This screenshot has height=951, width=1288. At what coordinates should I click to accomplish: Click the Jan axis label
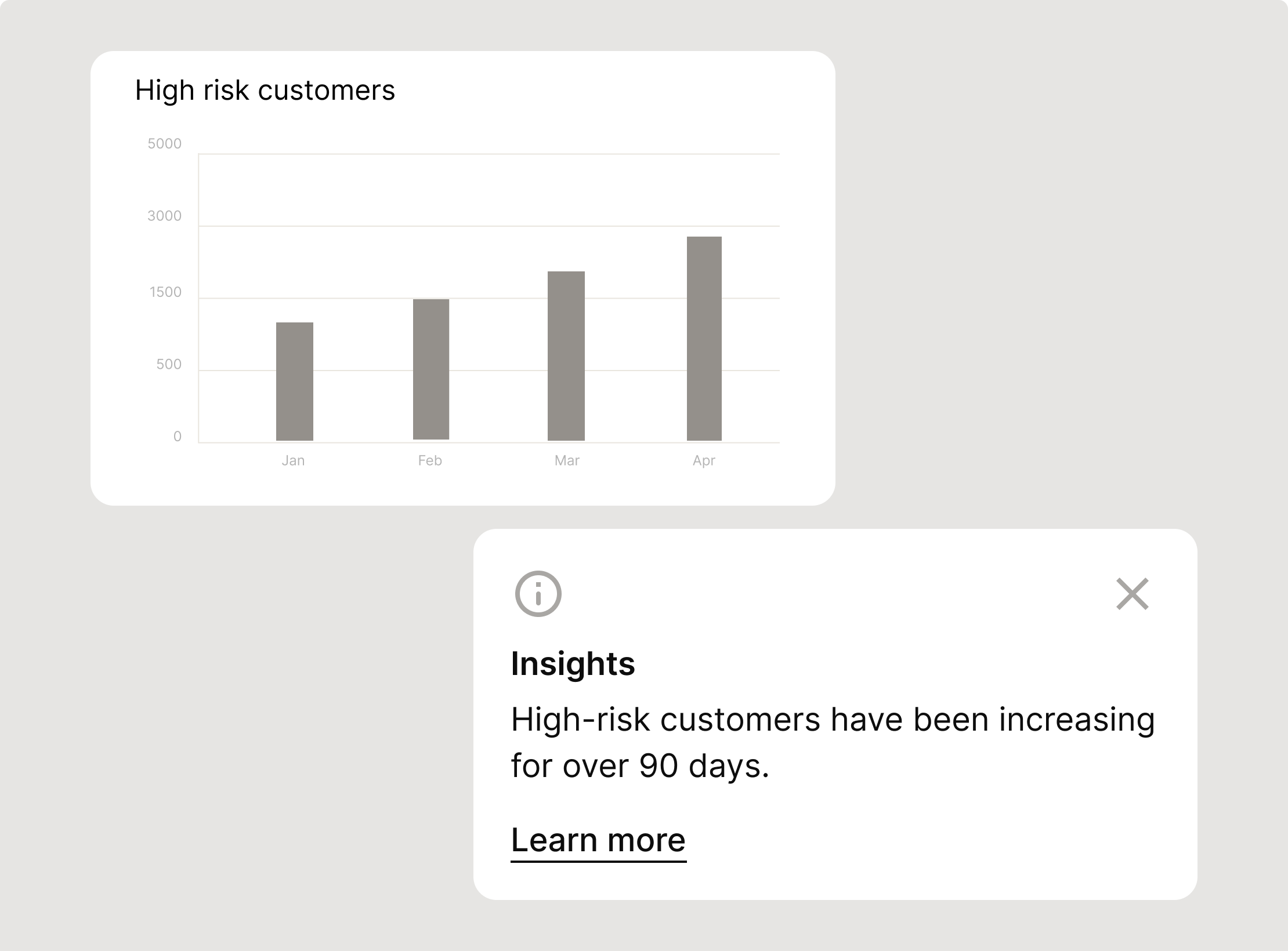[293, 460]
